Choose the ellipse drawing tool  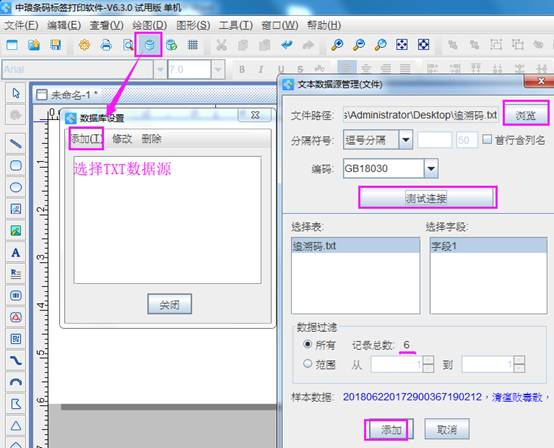coord(16,187)
